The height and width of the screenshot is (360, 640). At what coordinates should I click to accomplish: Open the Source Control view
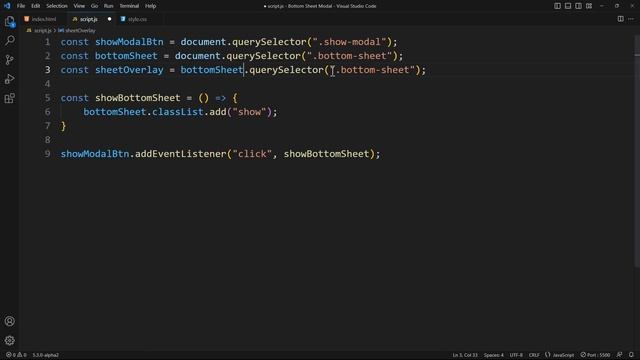(10, 60)
